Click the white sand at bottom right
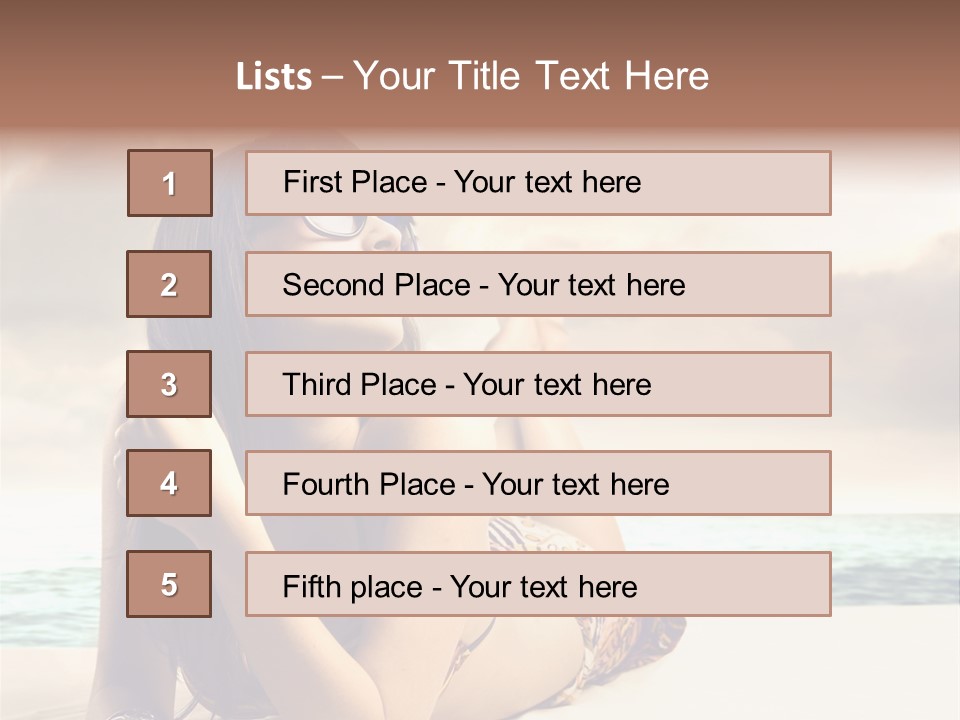Image resolution: width=960 pixels, height=720 pixels. (850, 670)
